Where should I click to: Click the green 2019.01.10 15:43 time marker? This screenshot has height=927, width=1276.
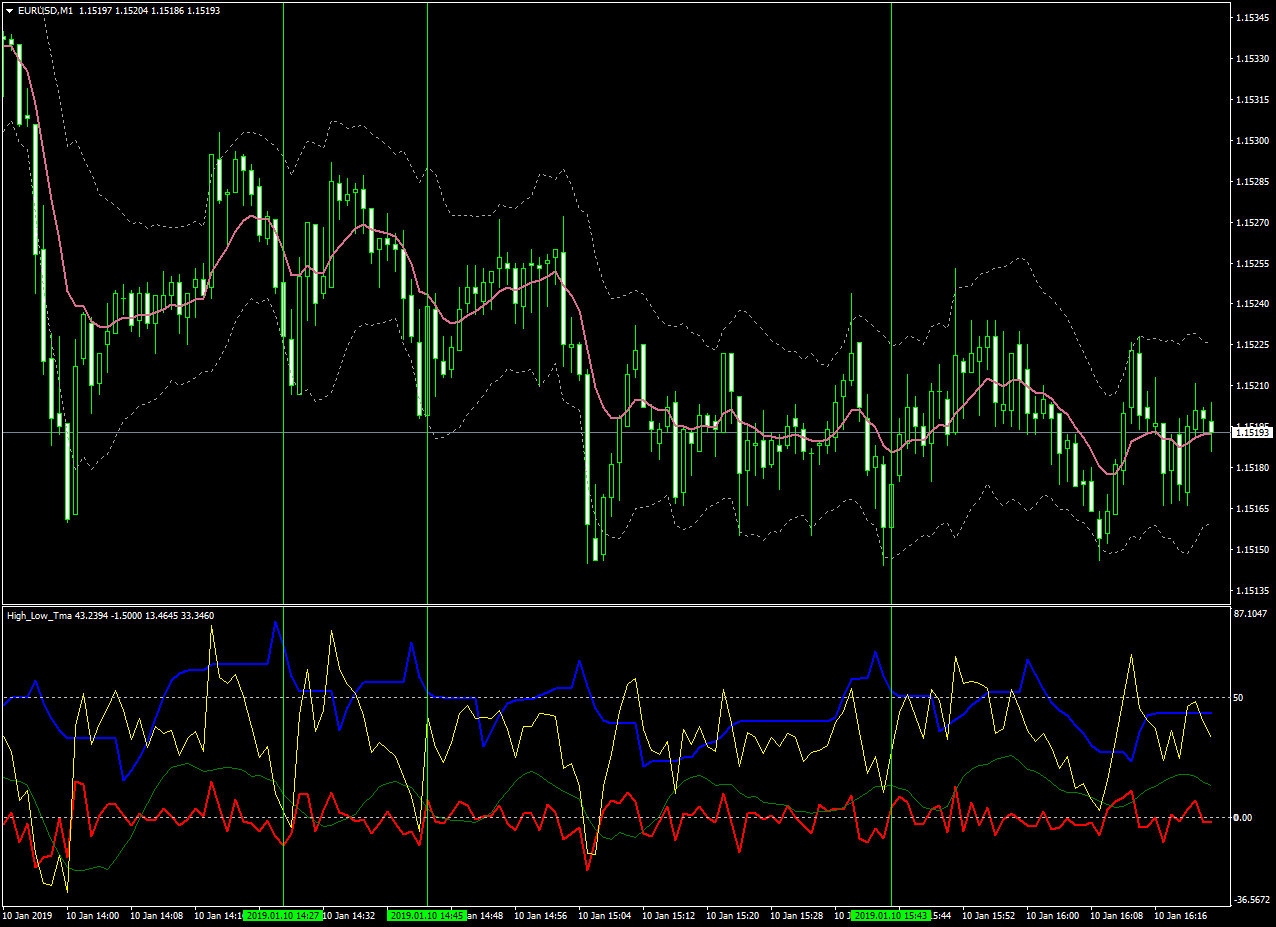tap(891, 915)
